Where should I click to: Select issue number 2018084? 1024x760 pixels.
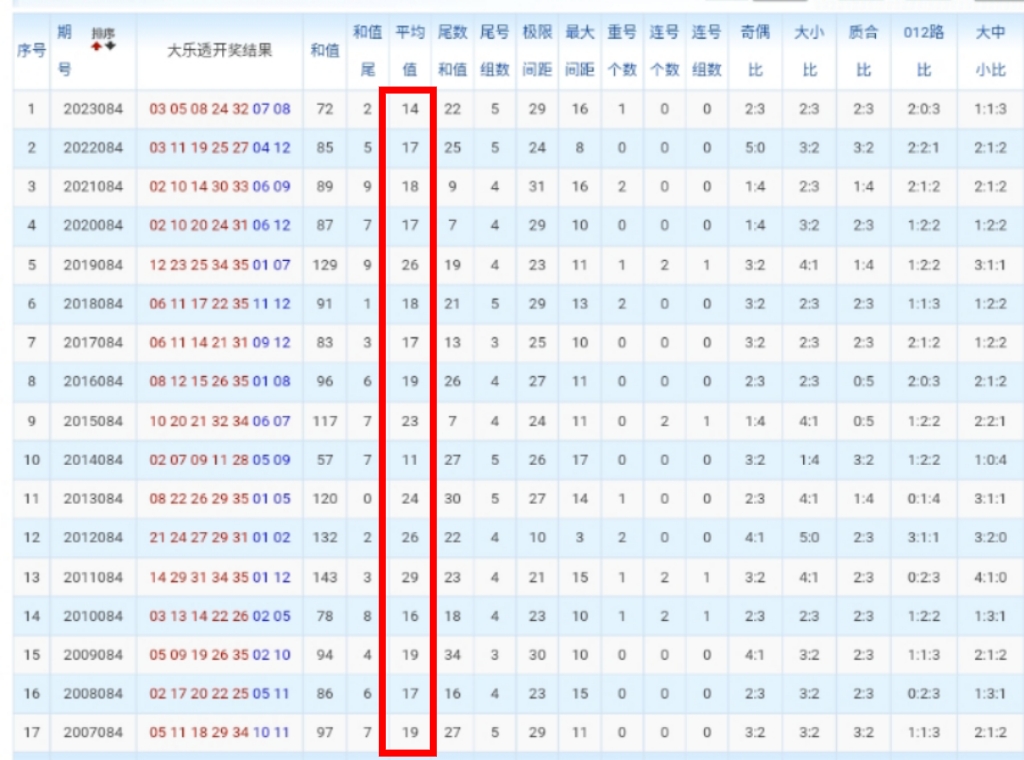pos(93,304)
